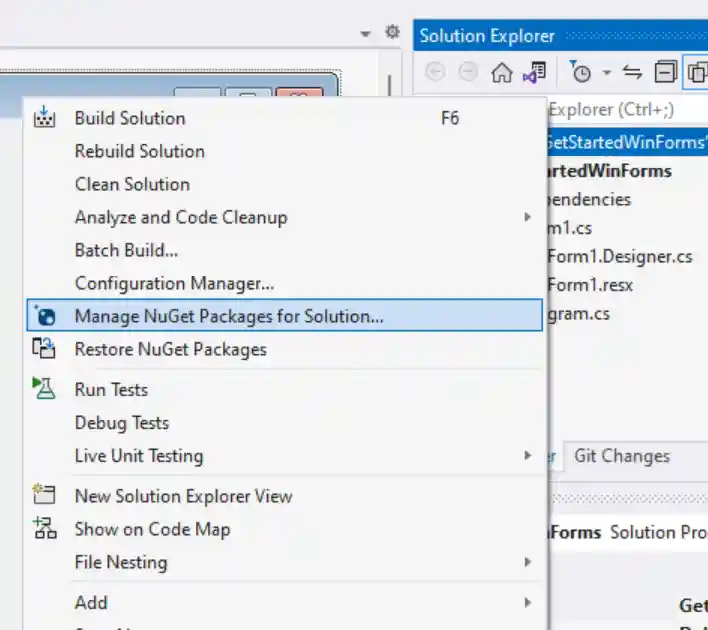
Task: Select the Build Solution label
Action: tap(130, 118)
